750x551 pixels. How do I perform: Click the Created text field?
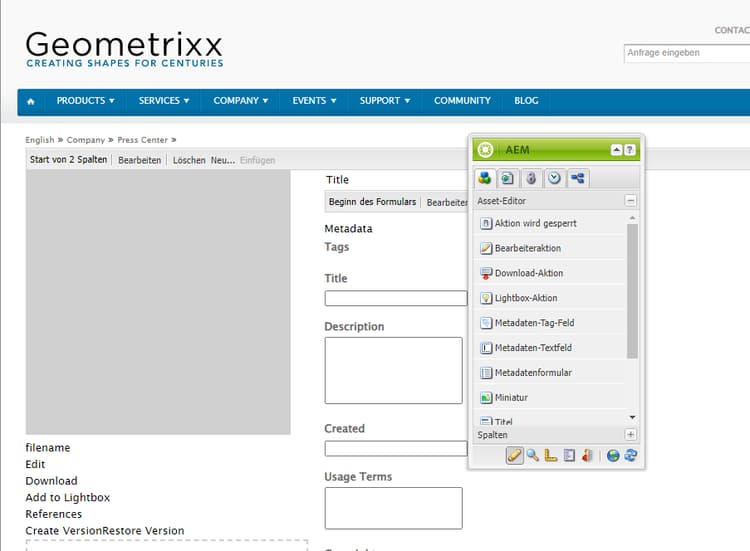[x=396, y=449]
